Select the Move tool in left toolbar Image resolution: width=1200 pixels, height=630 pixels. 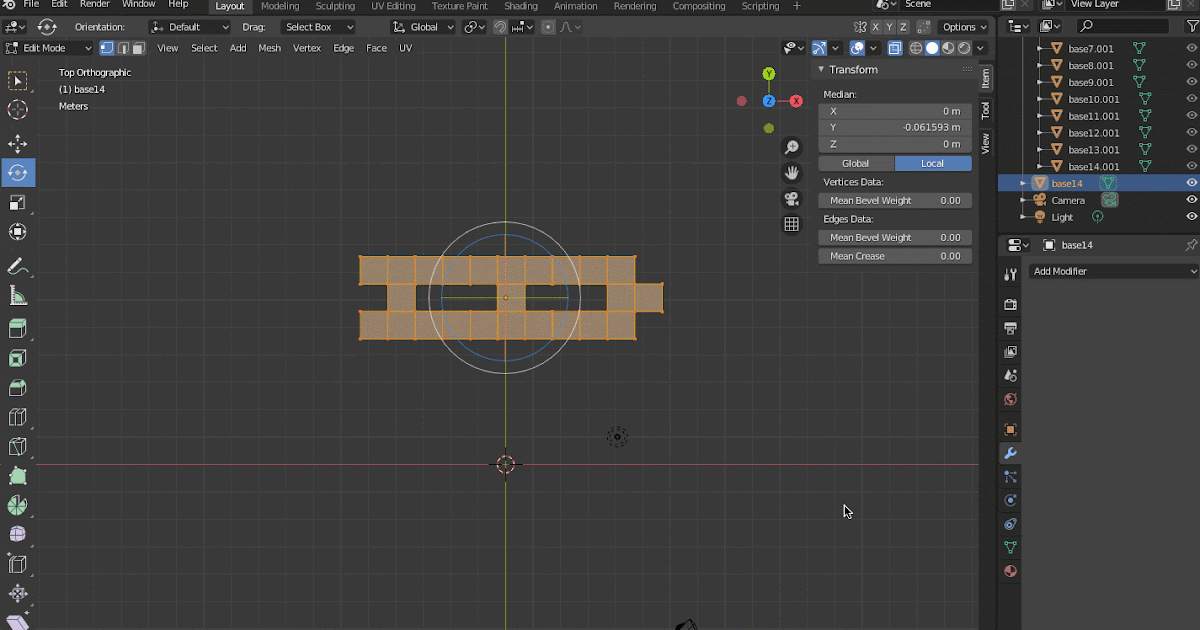17,144
